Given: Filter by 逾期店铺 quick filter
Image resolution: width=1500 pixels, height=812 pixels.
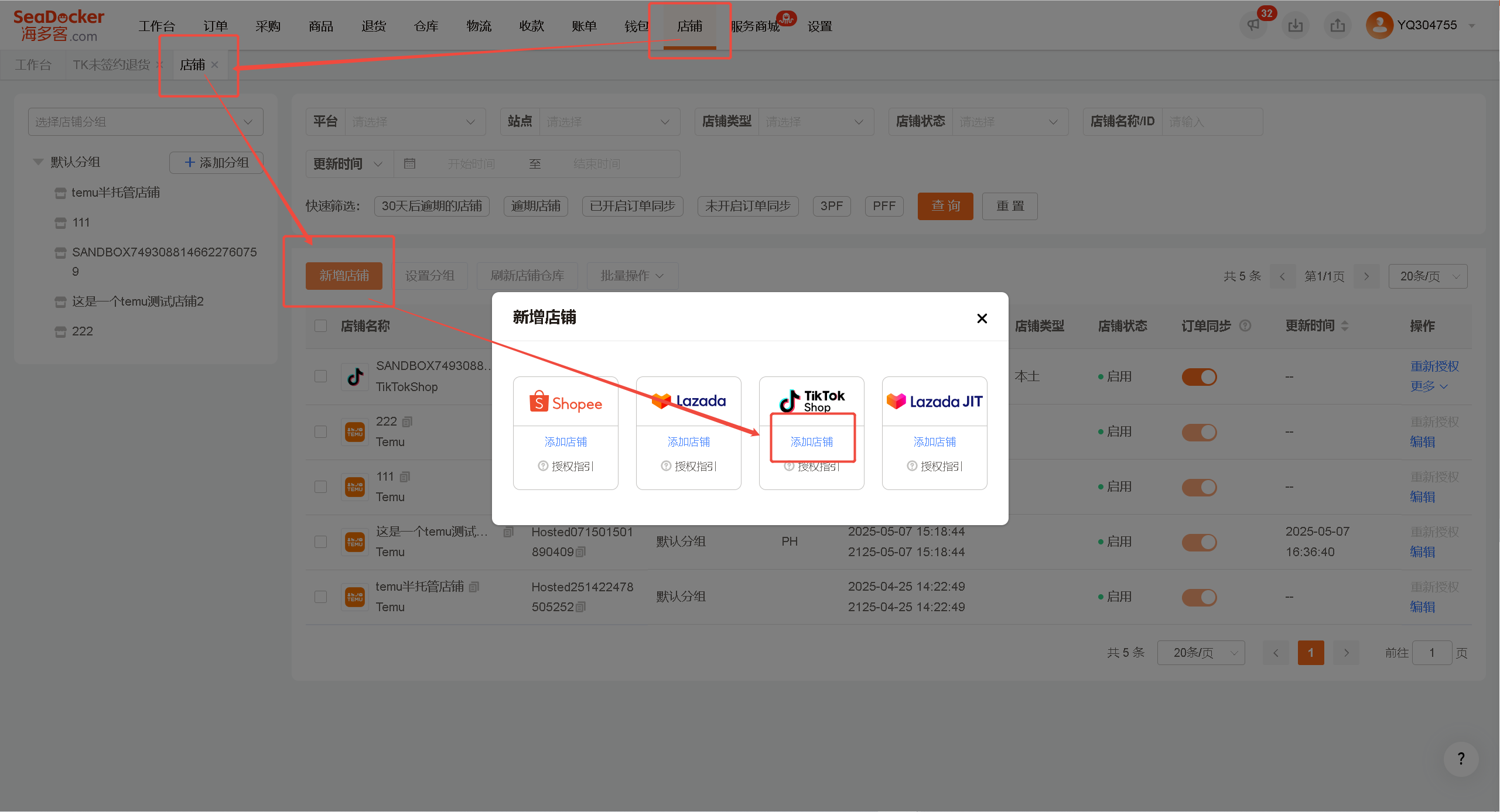Looking at the screenshot, I should 536,206.
